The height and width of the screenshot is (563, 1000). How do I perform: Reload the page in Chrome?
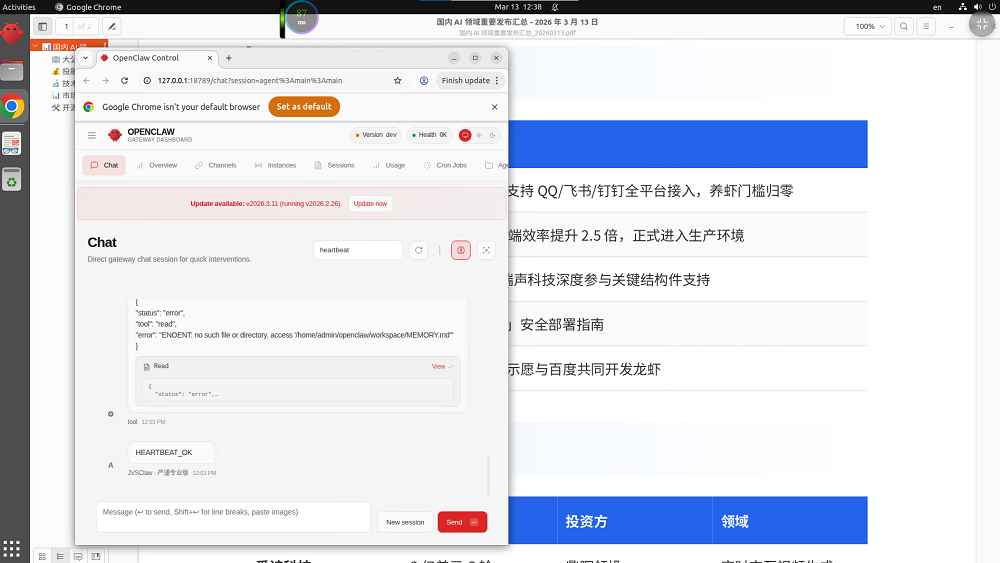pyautogui.click(x=124, y=80)
